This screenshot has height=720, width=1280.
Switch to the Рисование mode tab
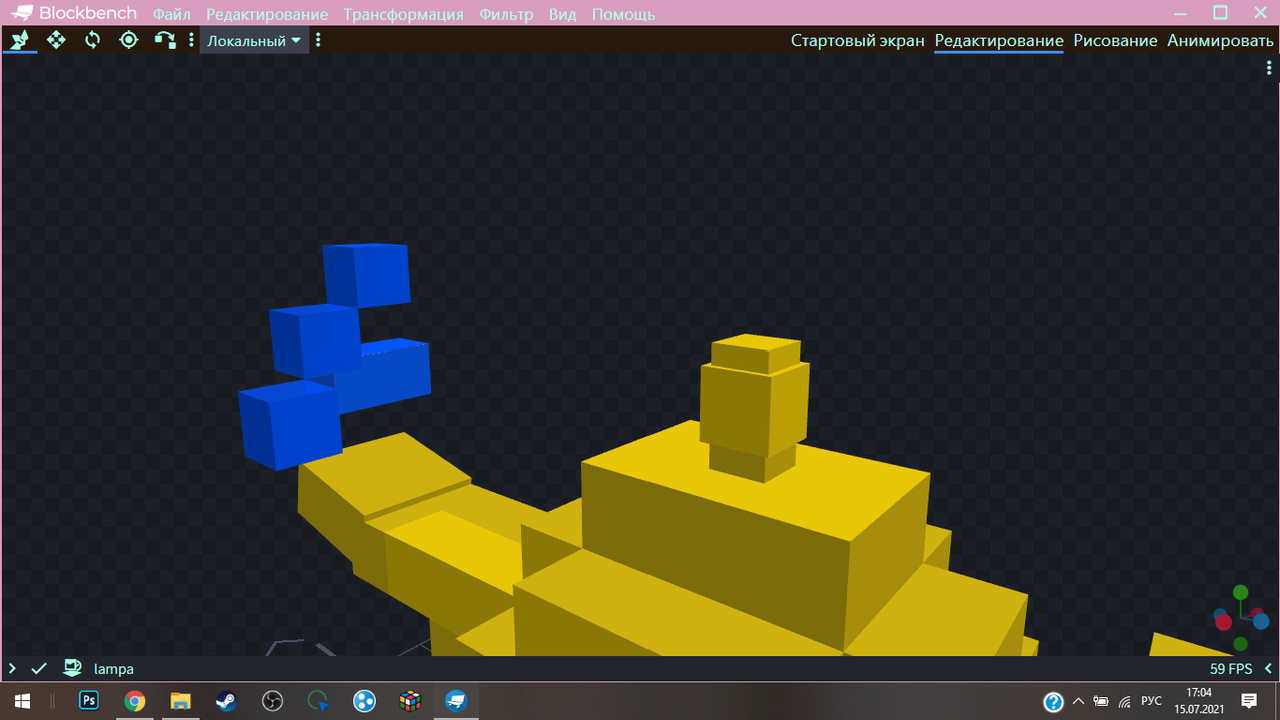[1115, 41]
